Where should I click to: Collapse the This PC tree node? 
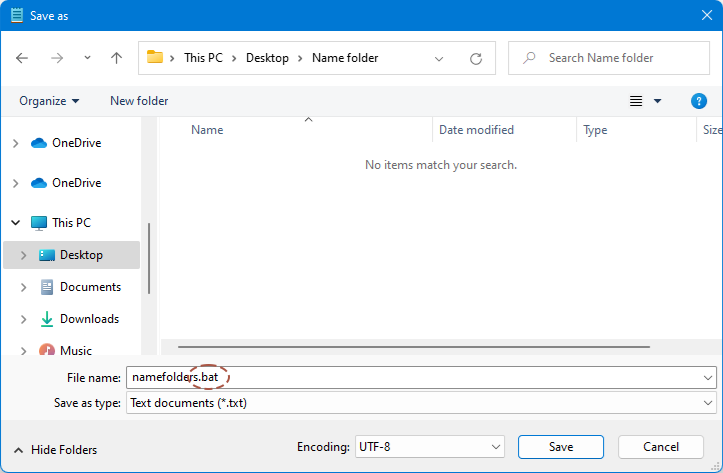[15, 223]
